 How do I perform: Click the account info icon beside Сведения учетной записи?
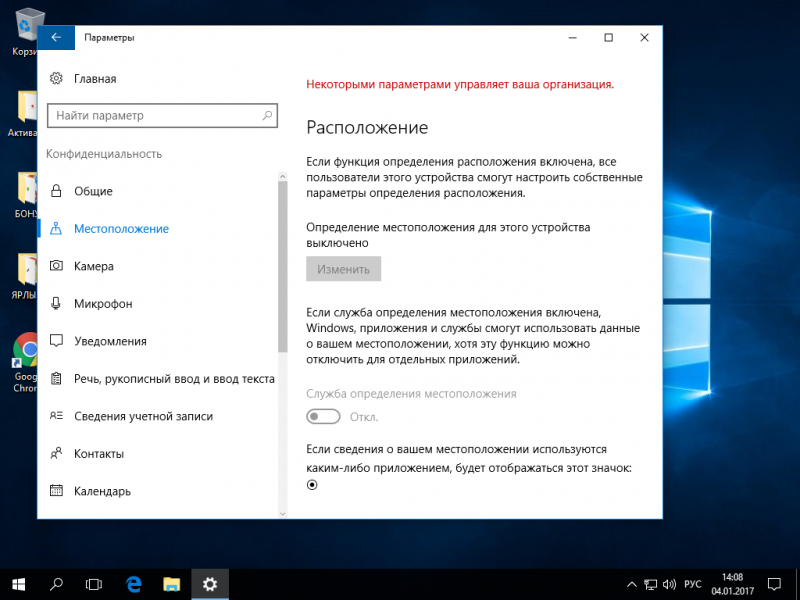coord(56,416)
